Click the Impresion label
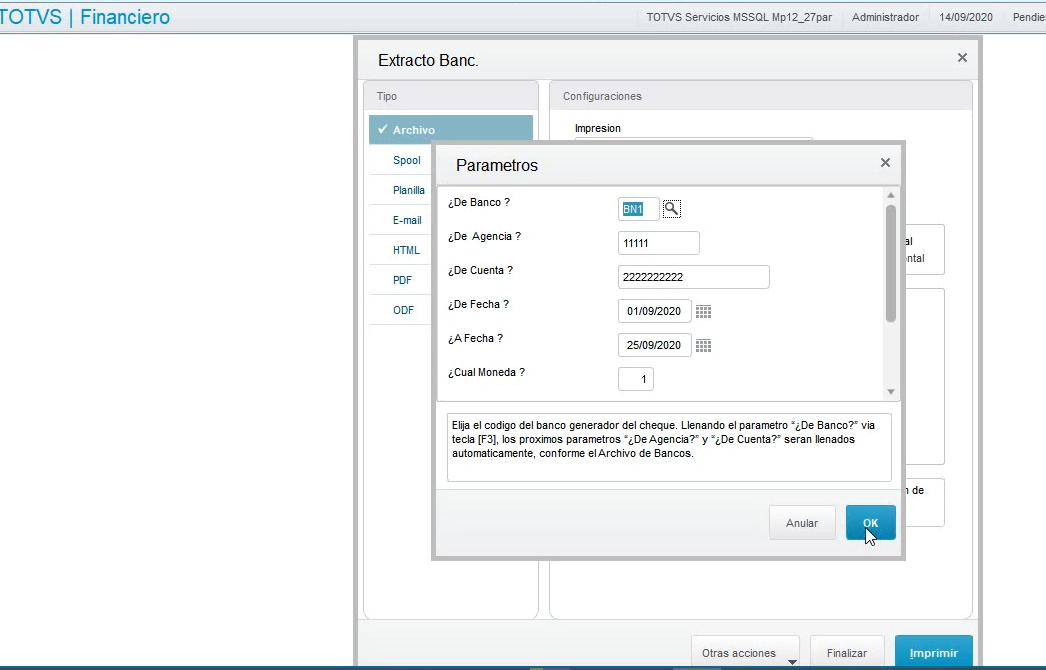The height and width of the screenshot is (670, 1046). (x=598, y=128)
